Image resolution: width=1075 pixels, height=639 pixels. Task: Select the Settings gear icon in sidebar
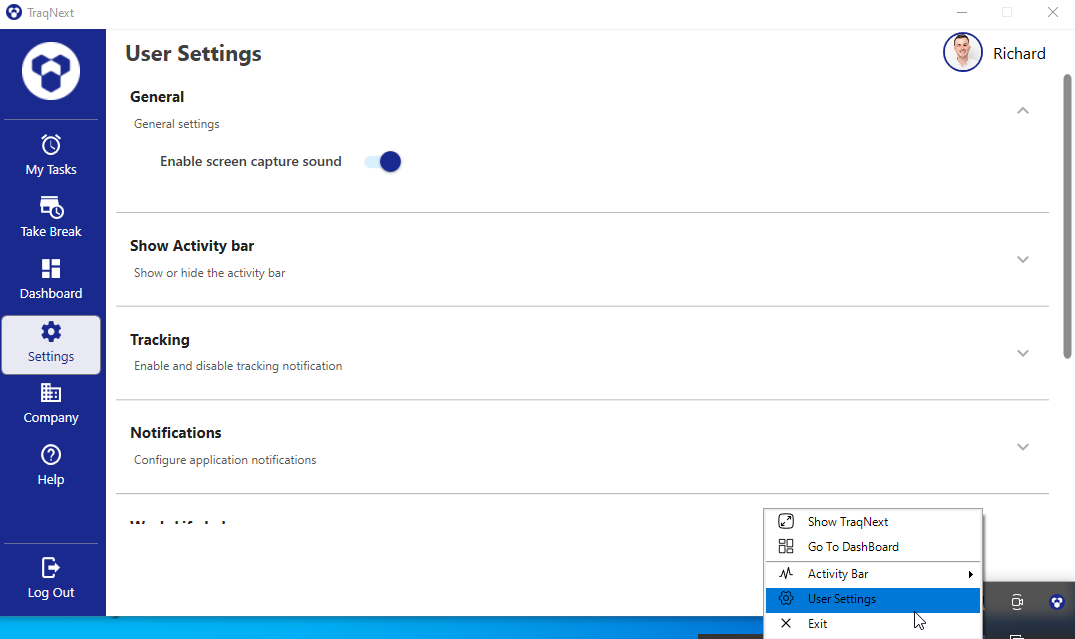(50, 331)
